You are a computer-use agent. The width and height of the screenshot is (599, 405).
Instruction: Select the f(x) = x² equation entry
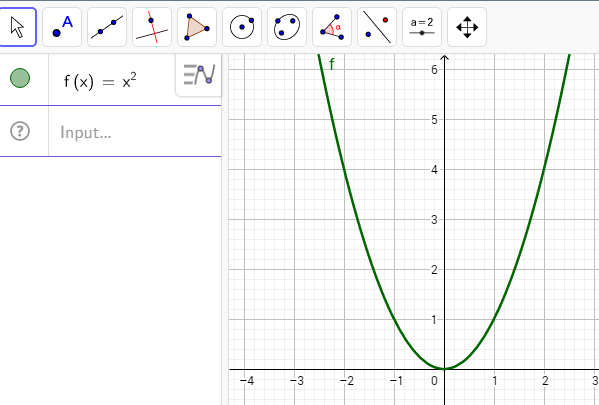click(x=100, y=81)
